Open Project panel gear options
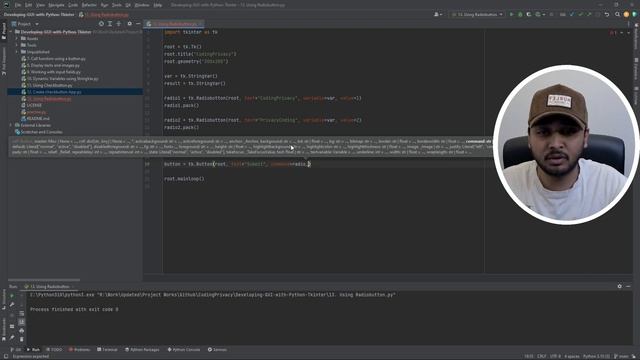The height and width of the screenshot is (360, 640). coord(129,24)
